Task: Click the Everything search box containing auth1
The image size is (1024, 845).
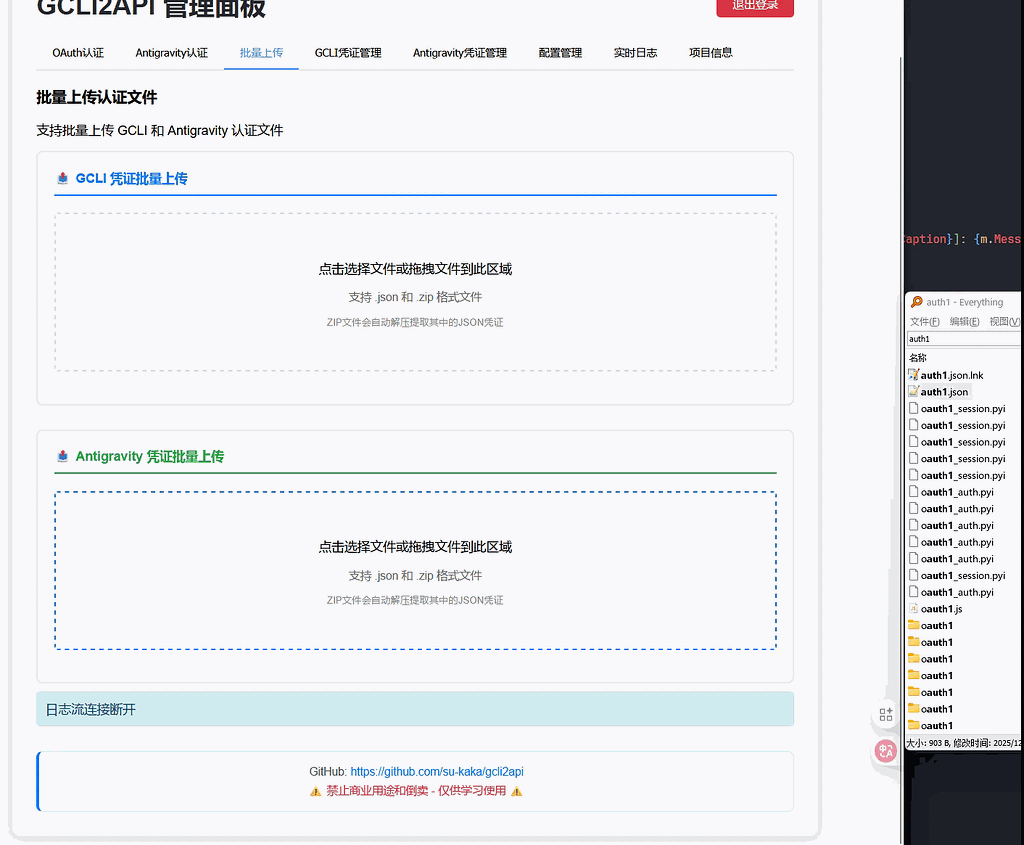Action: [x=964, y=338]
